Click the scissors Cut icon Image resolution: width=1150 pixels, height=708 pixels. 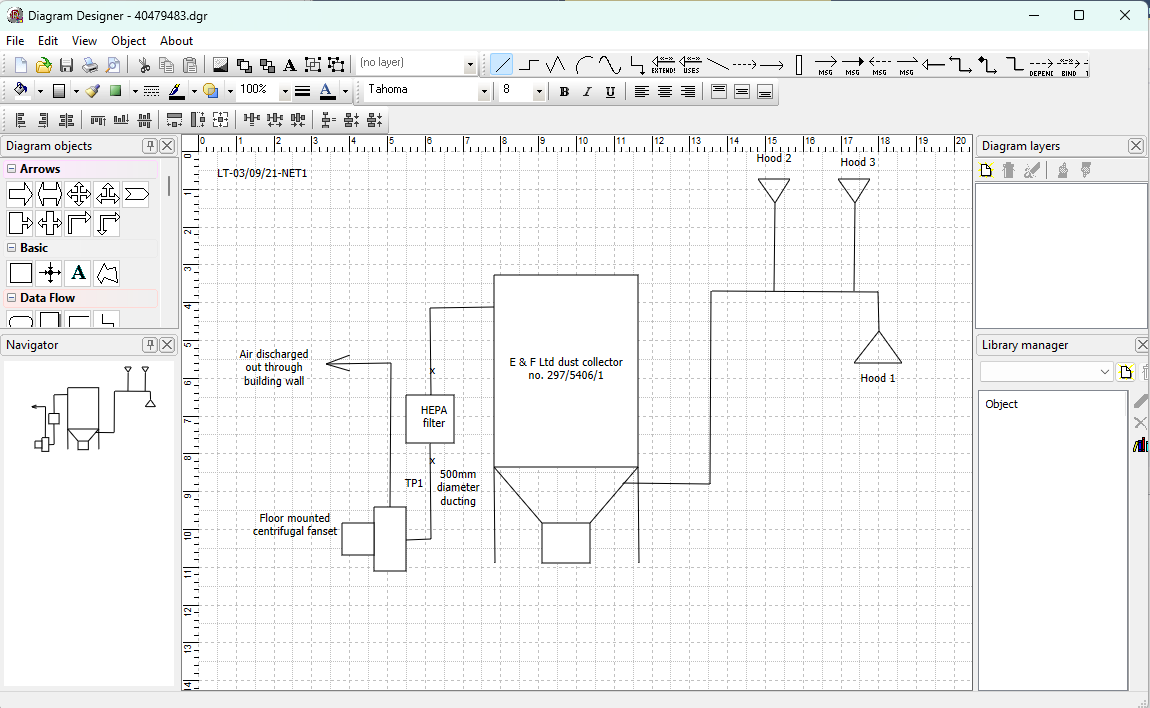pos(144,65)
